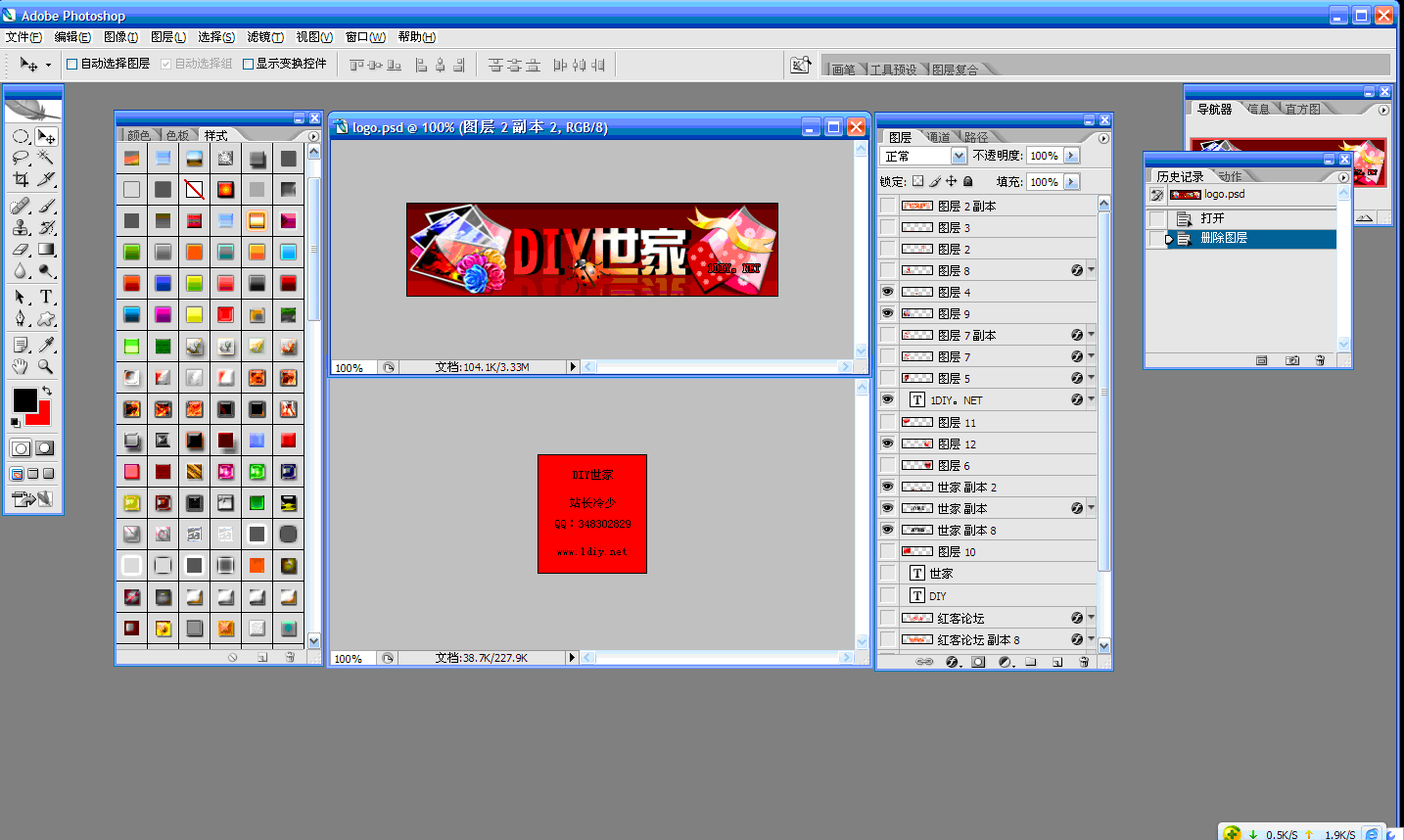Select the Slice tool
Viewport: 1404px width, 840px height.
click(46, 179)
